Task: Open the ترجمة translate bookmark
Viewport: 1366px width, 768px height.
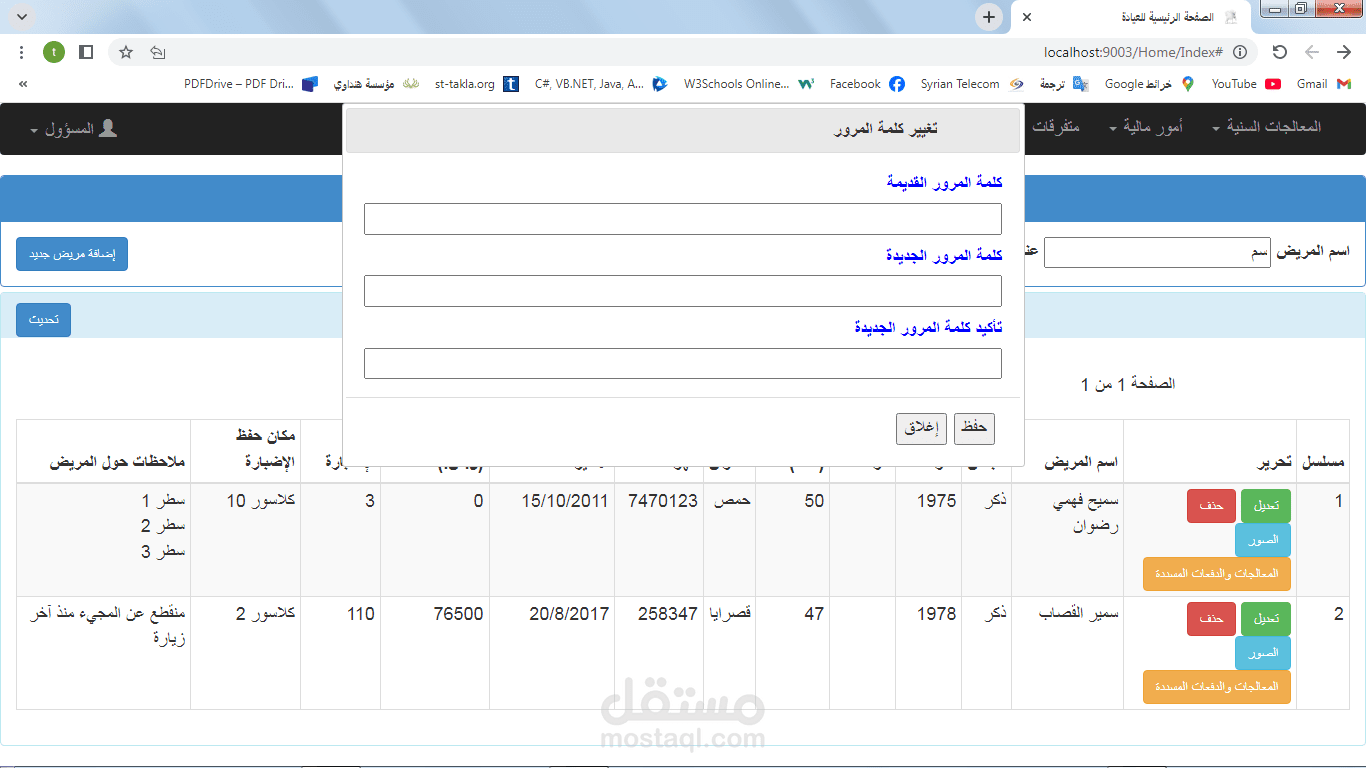Action: tap(1064, 84)
